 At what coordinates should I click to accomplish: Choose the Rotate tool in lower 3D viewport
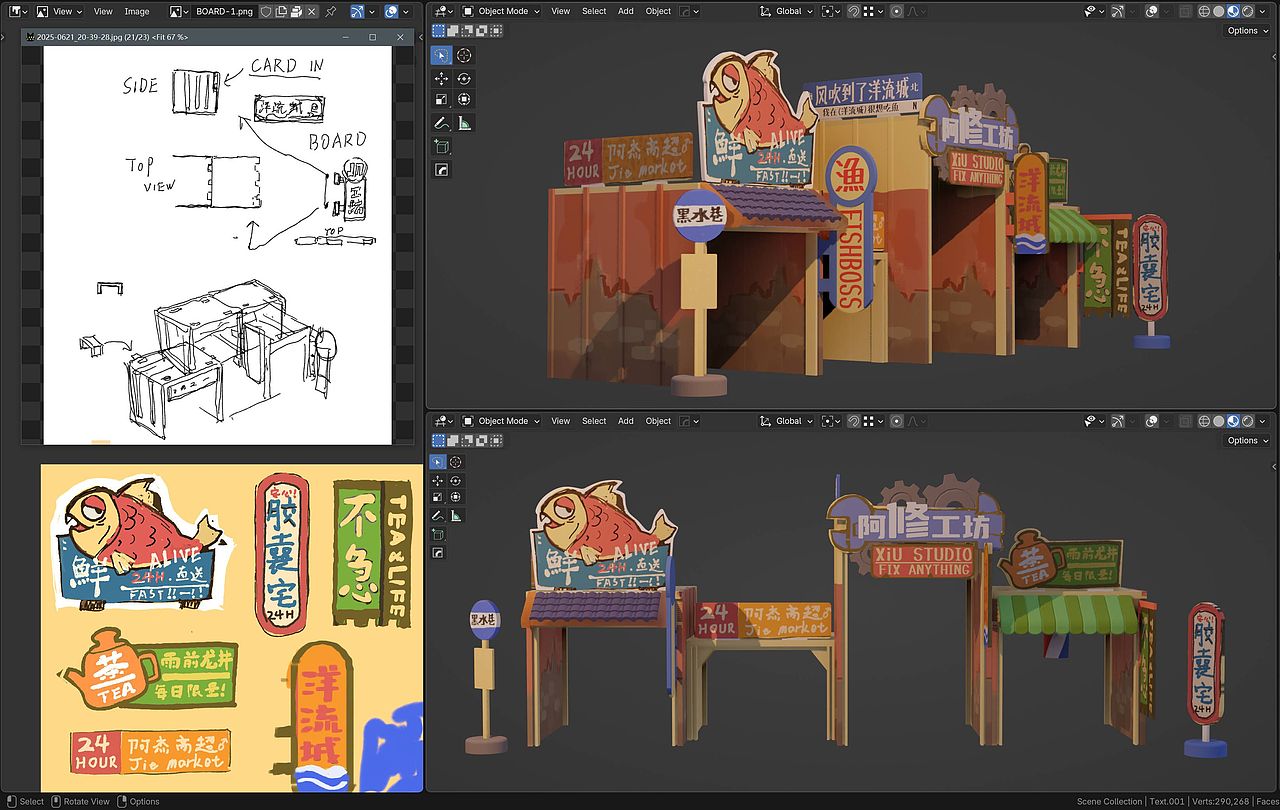456,480
